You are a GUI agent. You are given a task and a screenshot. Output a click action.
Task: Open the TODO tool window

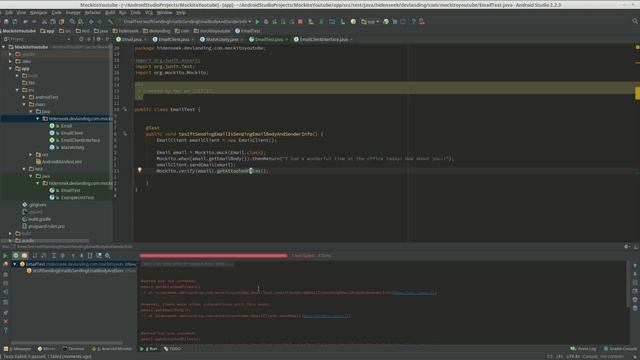tap(172, 349)
